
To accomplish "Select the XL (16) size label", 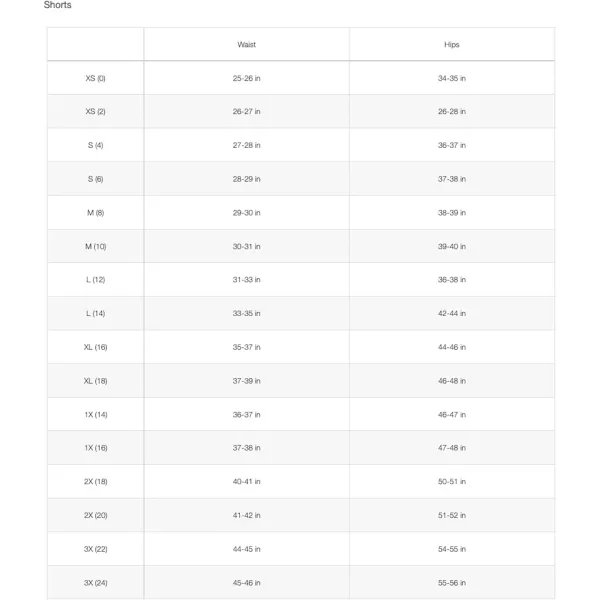I will point(96,347).
